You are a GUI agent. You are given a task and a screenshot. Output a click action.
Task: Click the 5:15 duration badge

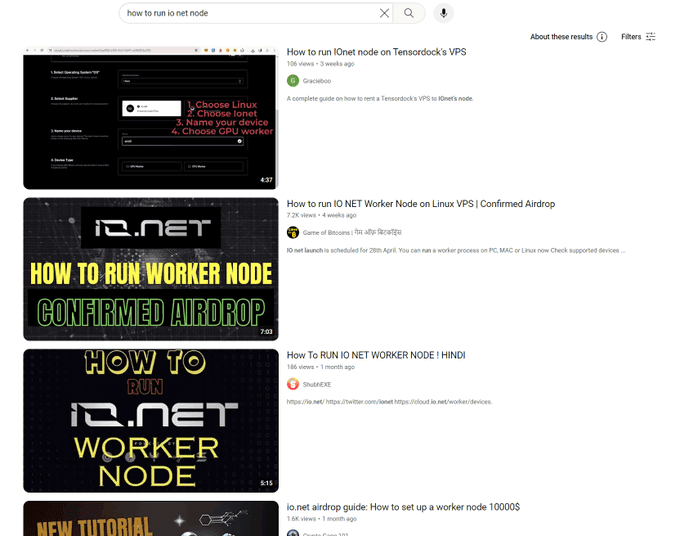point(266,483)
